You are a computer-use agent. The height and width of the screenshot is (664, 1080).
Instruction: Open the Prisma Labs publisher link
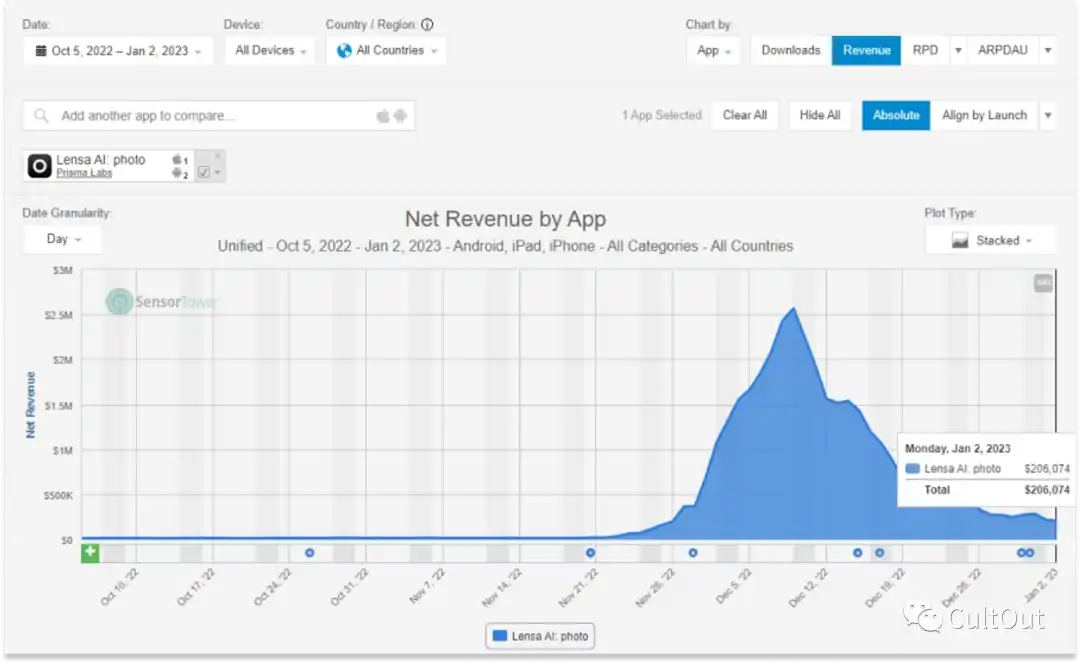(84, 173)
